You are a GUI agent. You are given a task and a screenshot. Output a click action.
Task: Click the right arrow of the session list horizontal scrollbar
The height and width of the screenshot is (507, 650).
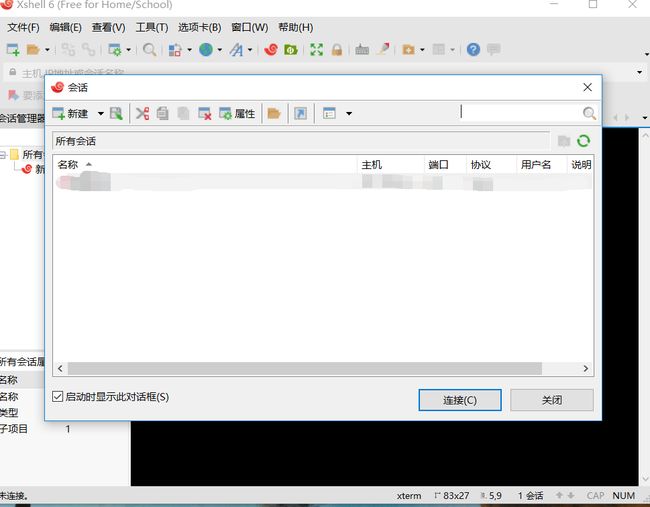click(586, 368)
